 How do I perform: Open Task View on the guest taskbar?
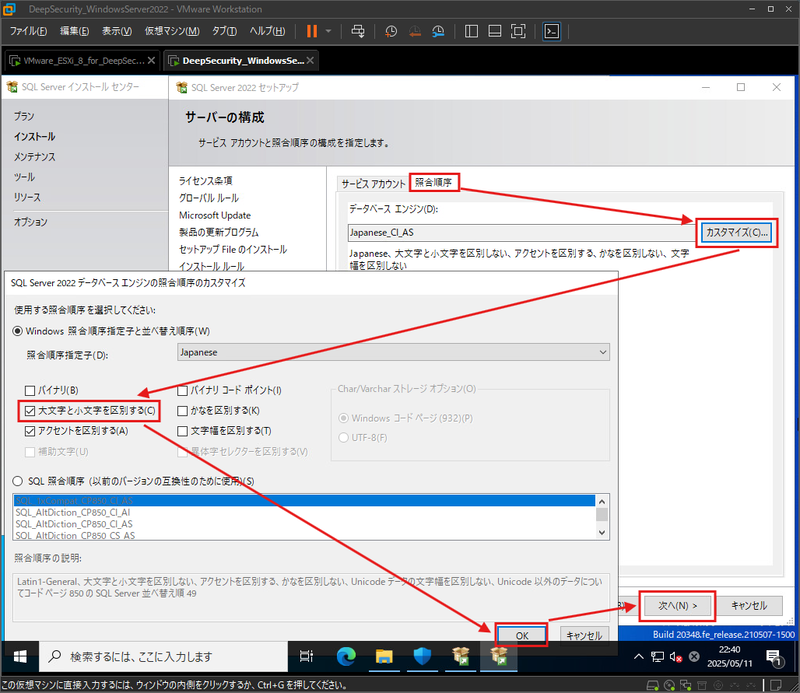[306, 657]
